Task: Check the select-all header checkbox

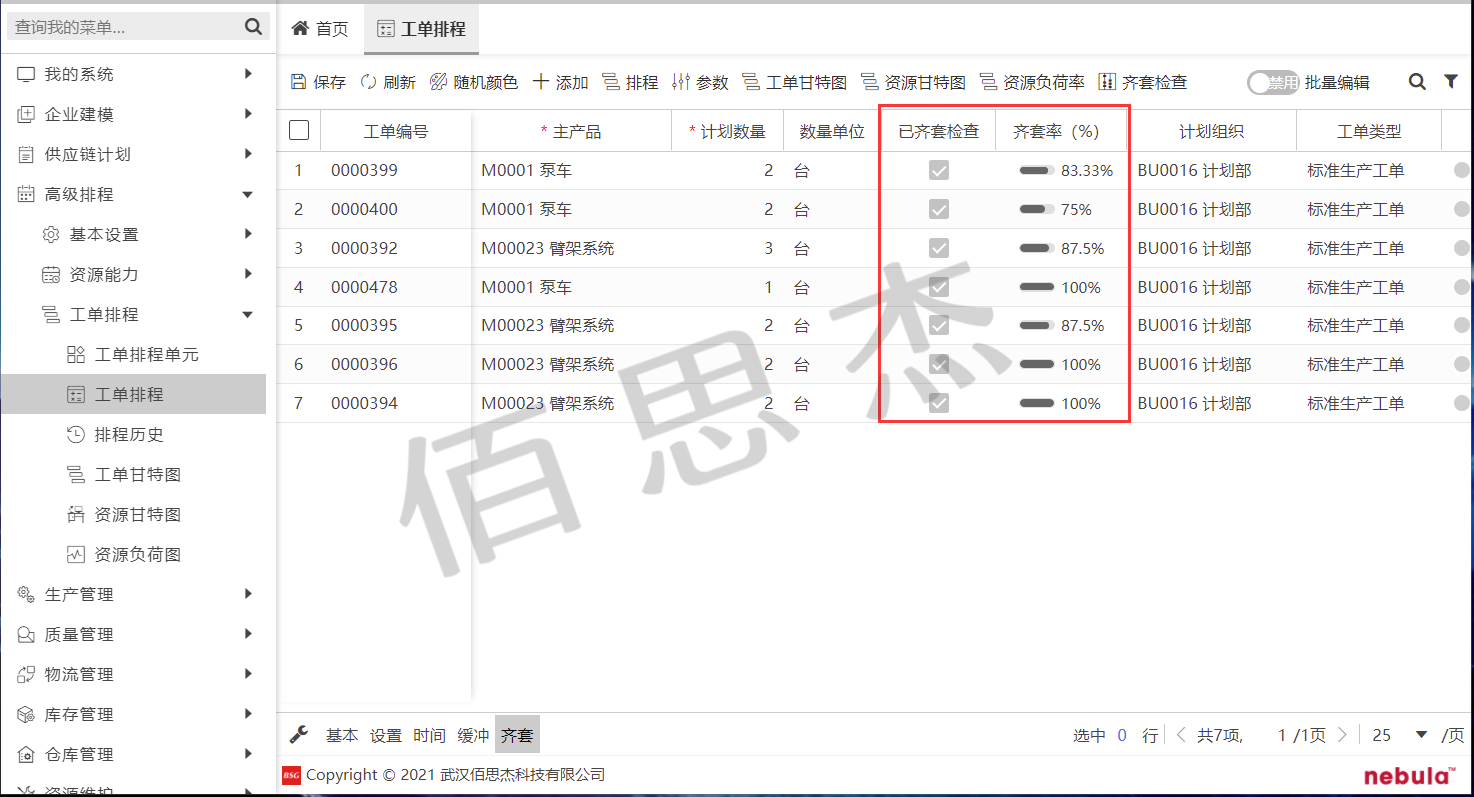Action: click(x=299, y=130)
